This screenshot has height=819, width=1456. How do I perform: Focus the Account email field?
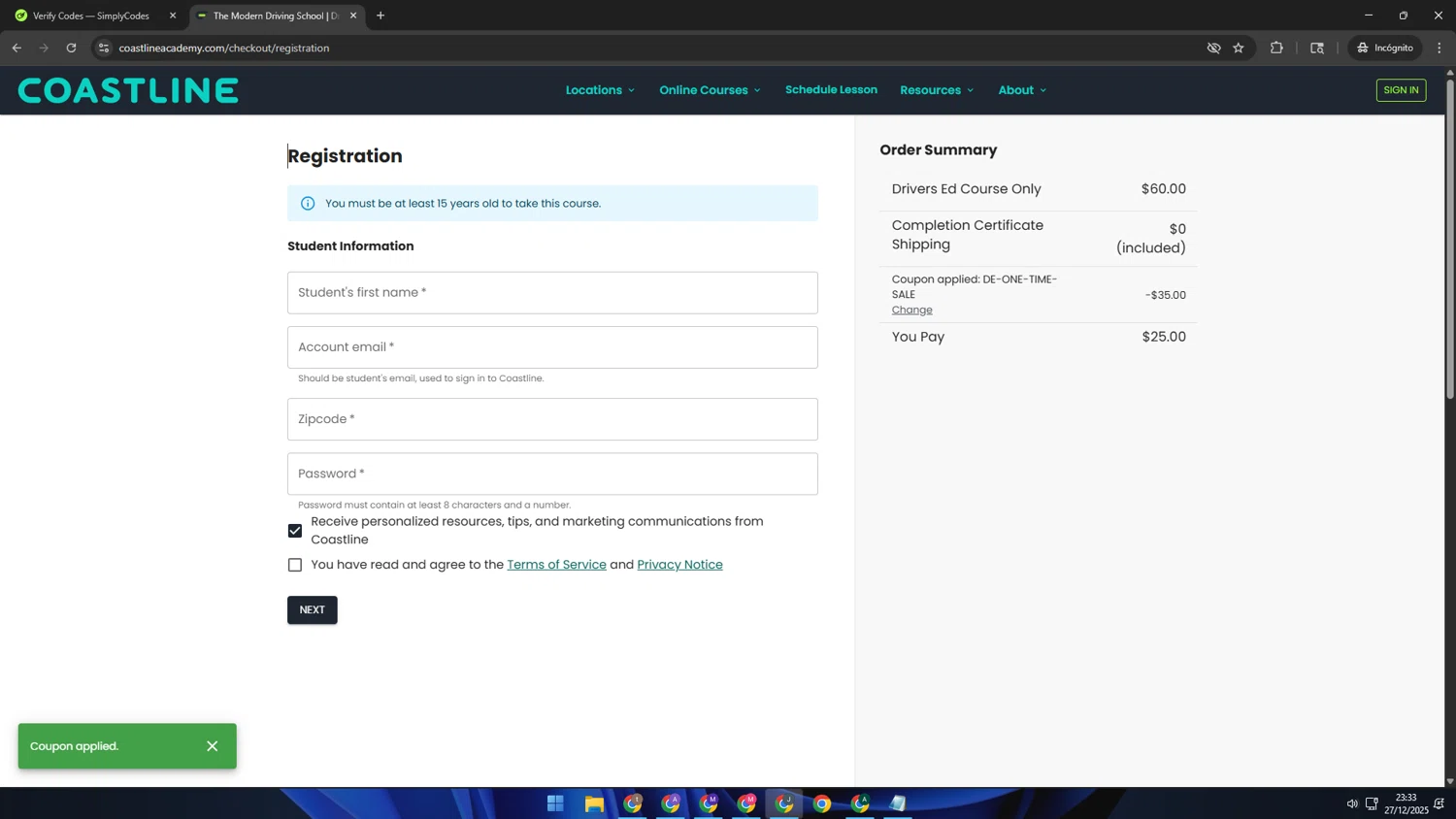tap(552, 347)
